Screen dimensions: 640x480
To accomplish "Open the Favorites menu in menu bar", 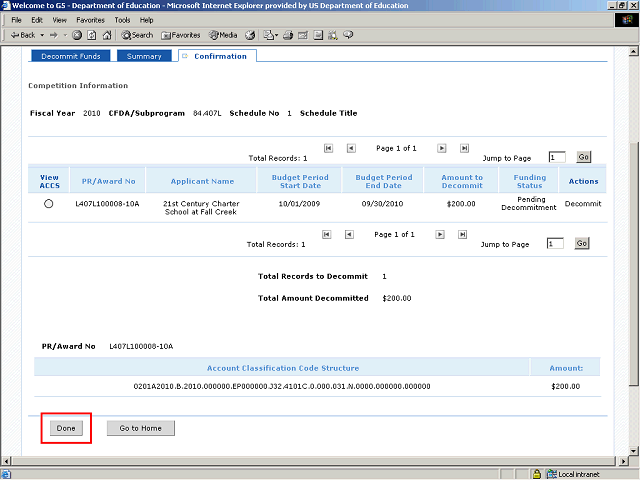I will [90, 20].
